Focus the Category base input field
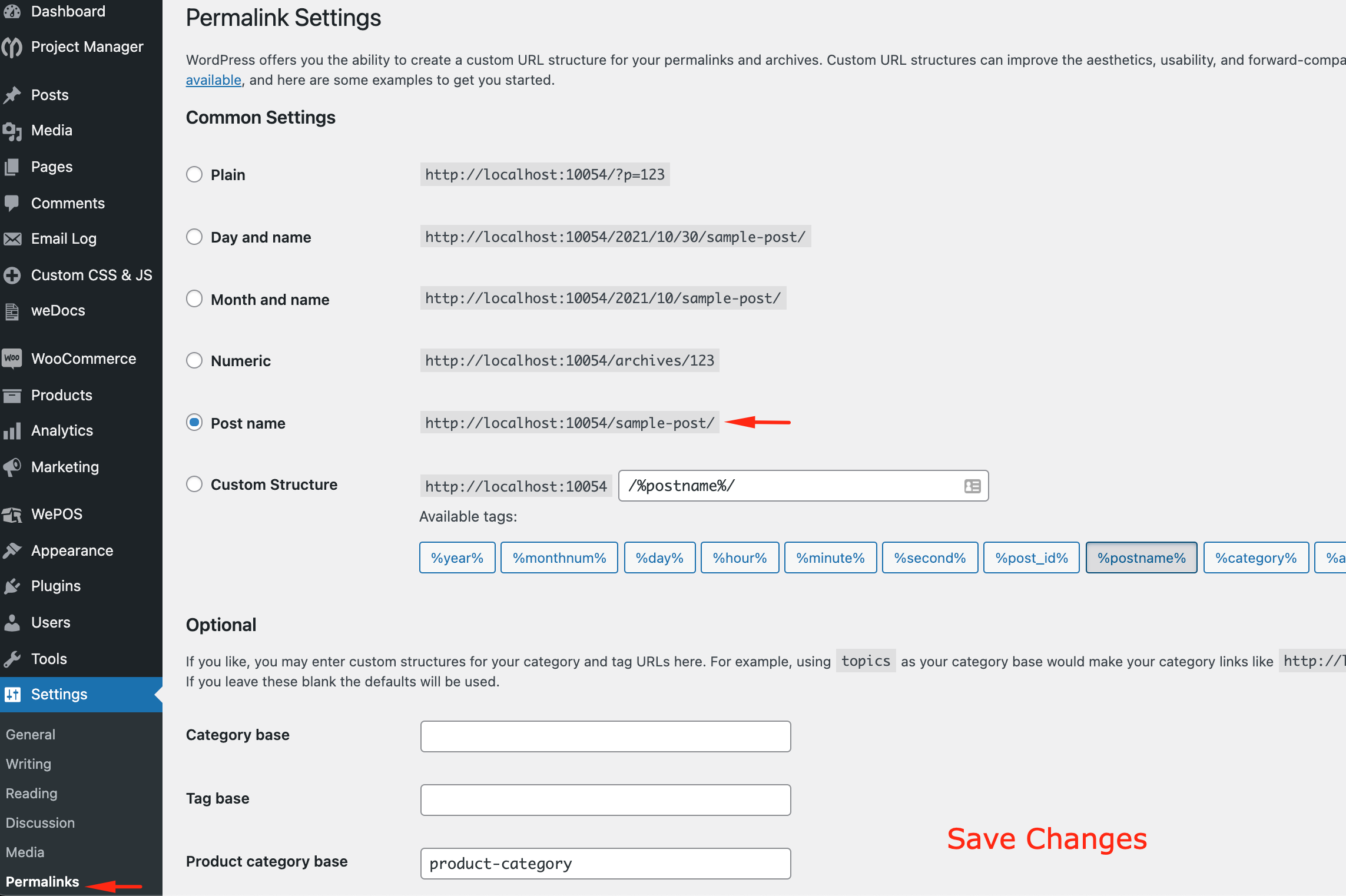The height and width of the screenshot is (896, 1346). click(x=605, y=736)
